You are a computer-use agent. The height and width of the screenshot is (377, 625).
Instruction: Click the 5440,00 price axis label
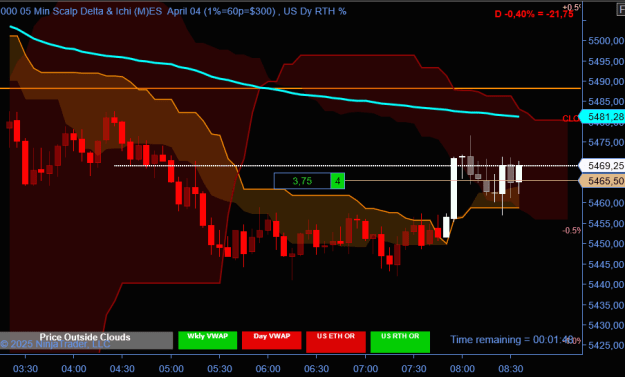606,285
